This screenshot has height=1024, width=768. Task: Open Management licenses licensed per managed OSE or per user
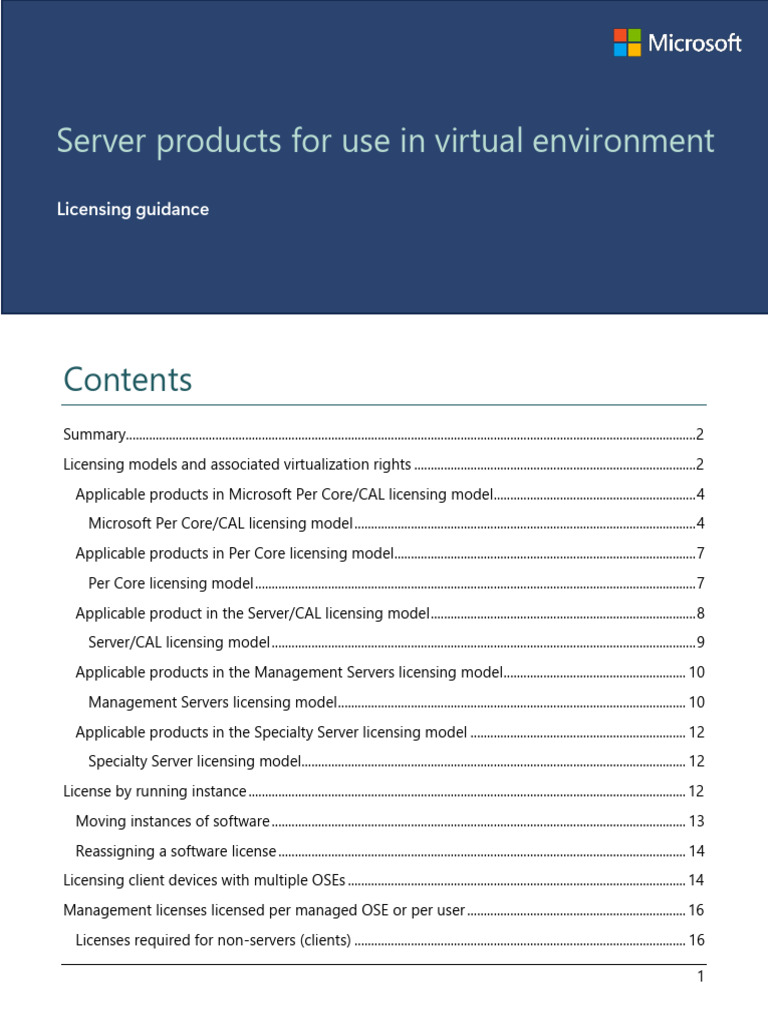point(383,910)
